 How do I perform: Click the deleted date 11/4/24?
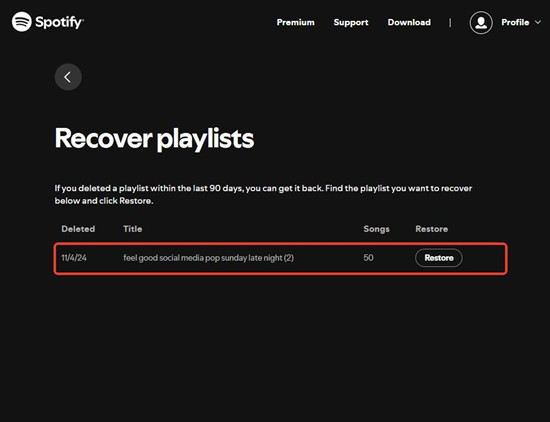point(74,258)
